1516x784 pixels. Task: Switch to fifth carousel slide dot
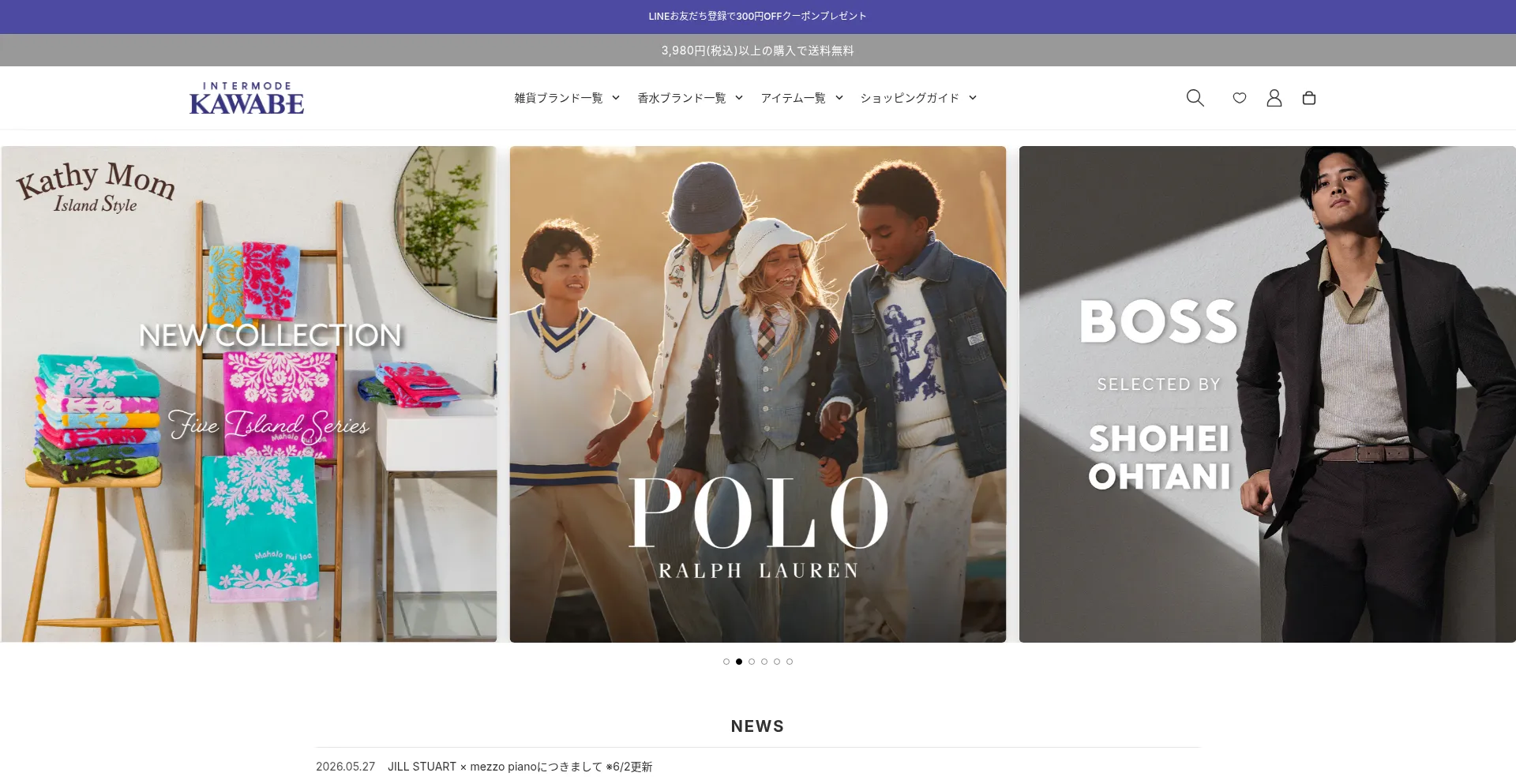(777, 662)
